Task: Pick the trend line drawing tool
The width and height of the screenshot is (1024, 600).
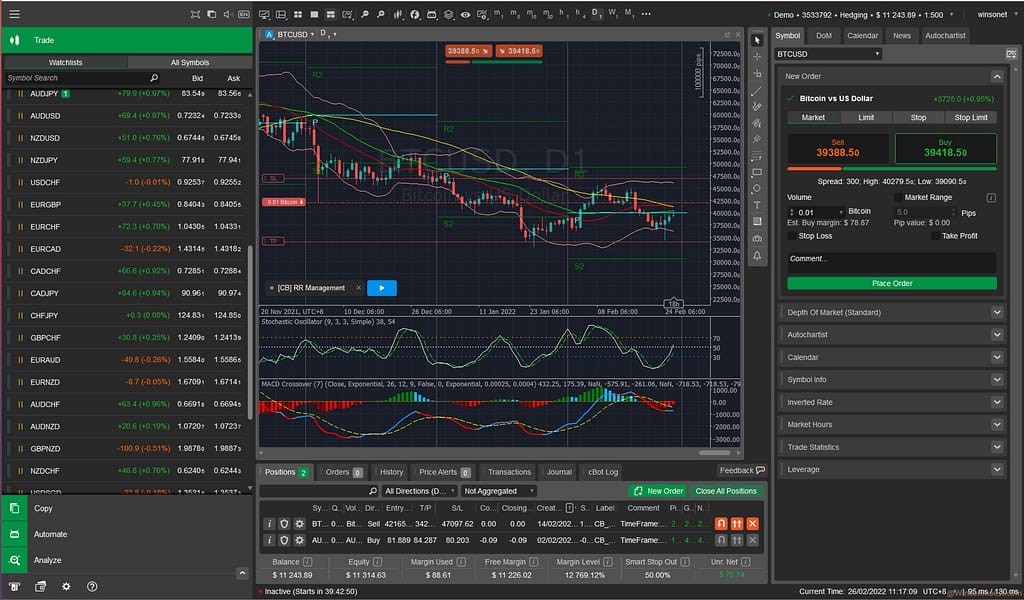Action: pos(757,90)
